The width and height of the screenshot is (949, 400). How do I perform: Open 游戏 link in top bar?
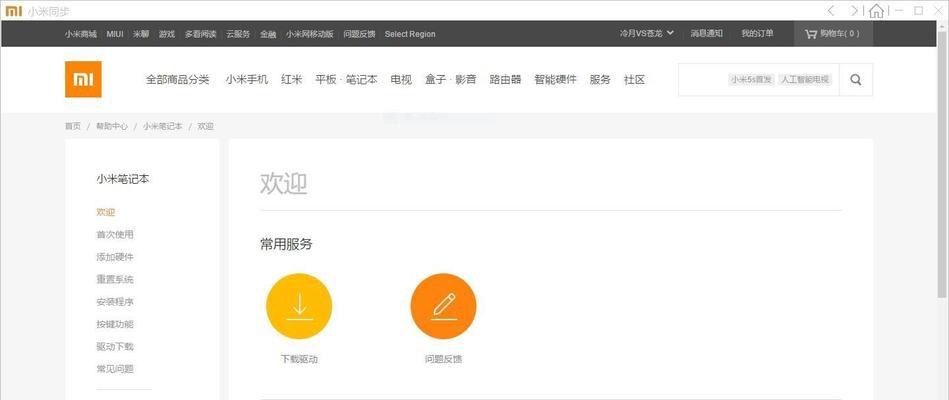coord(167,34)
